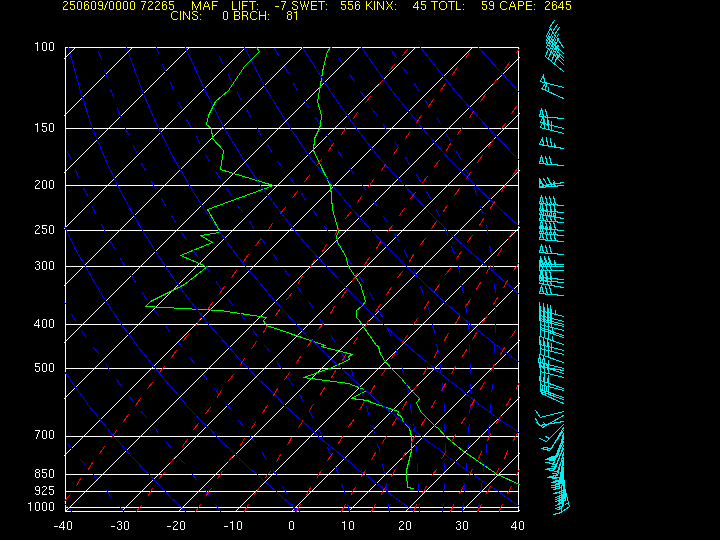Click the 0 temperature axis label
720x540 pixels.
click(x=292, y=526)
